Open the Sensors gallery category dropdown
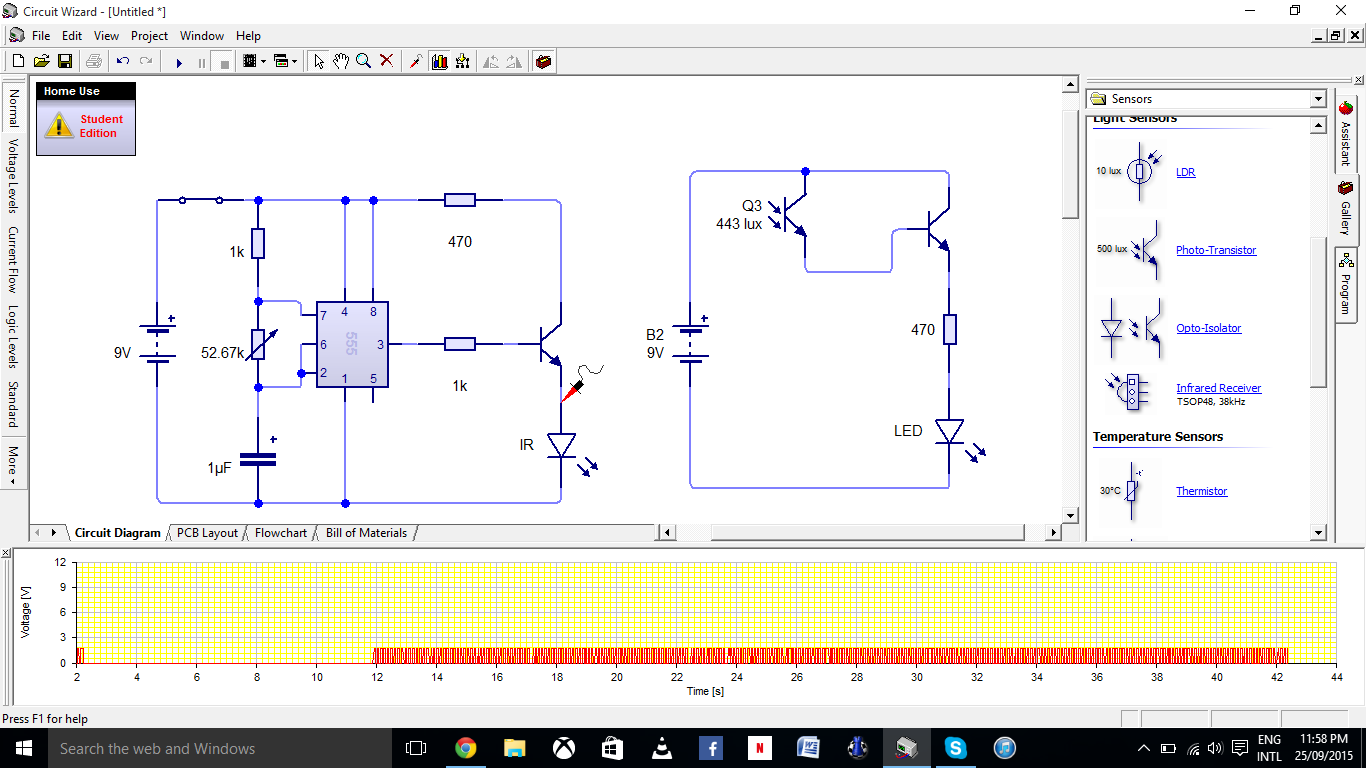This screenshot has width=1366, height=768. tap(1318, 99)
